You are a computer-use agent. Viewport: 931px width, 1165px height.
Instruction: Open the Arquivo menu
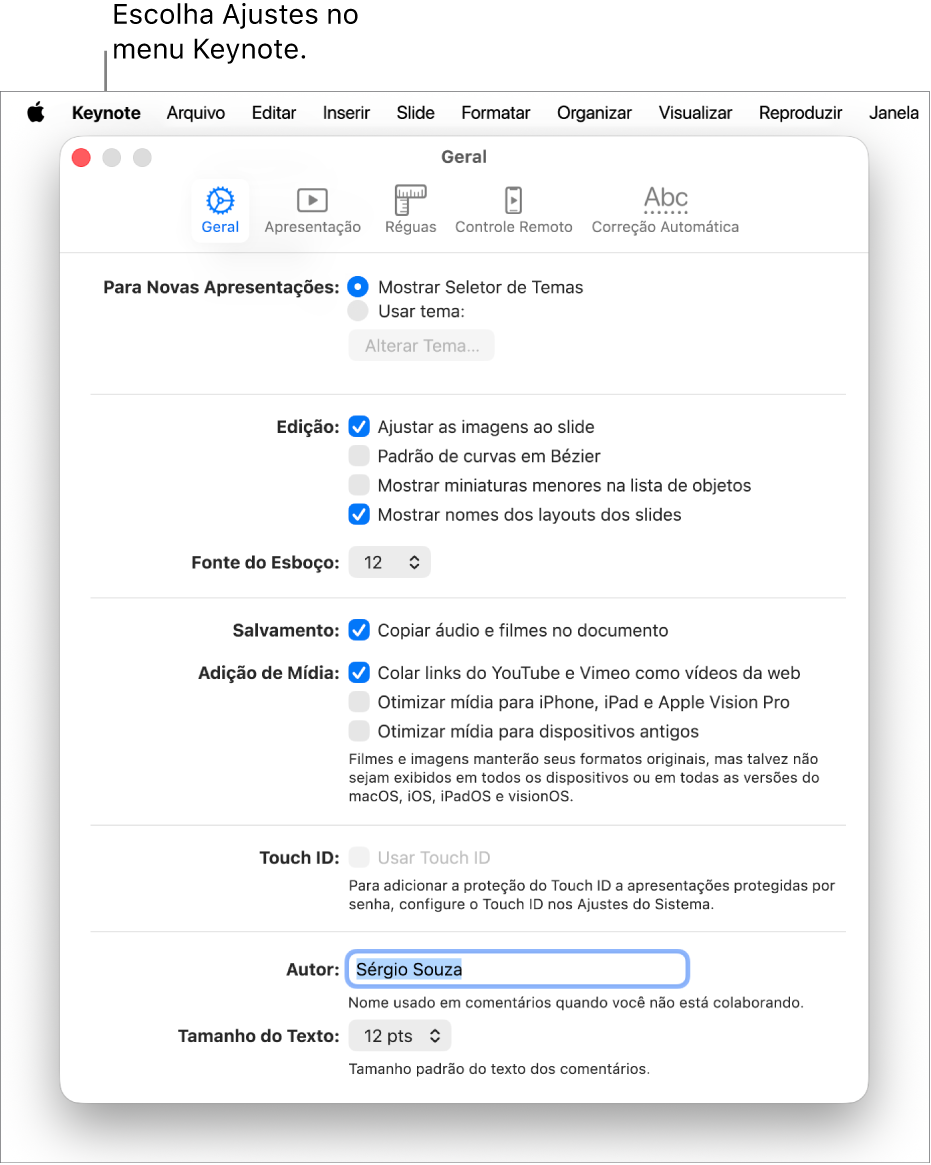pos(195,113)
